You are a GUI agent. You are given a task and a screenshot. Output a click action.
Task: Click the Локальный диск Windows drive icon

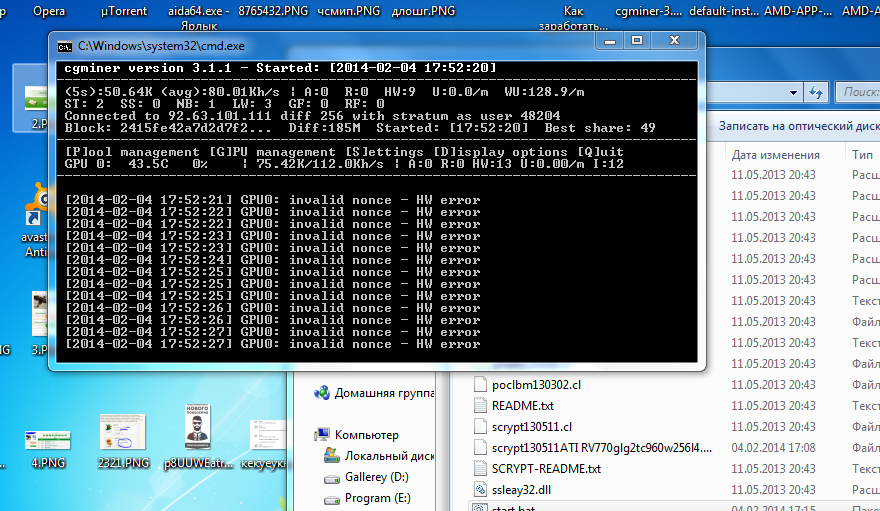click(x=332, y=455)
